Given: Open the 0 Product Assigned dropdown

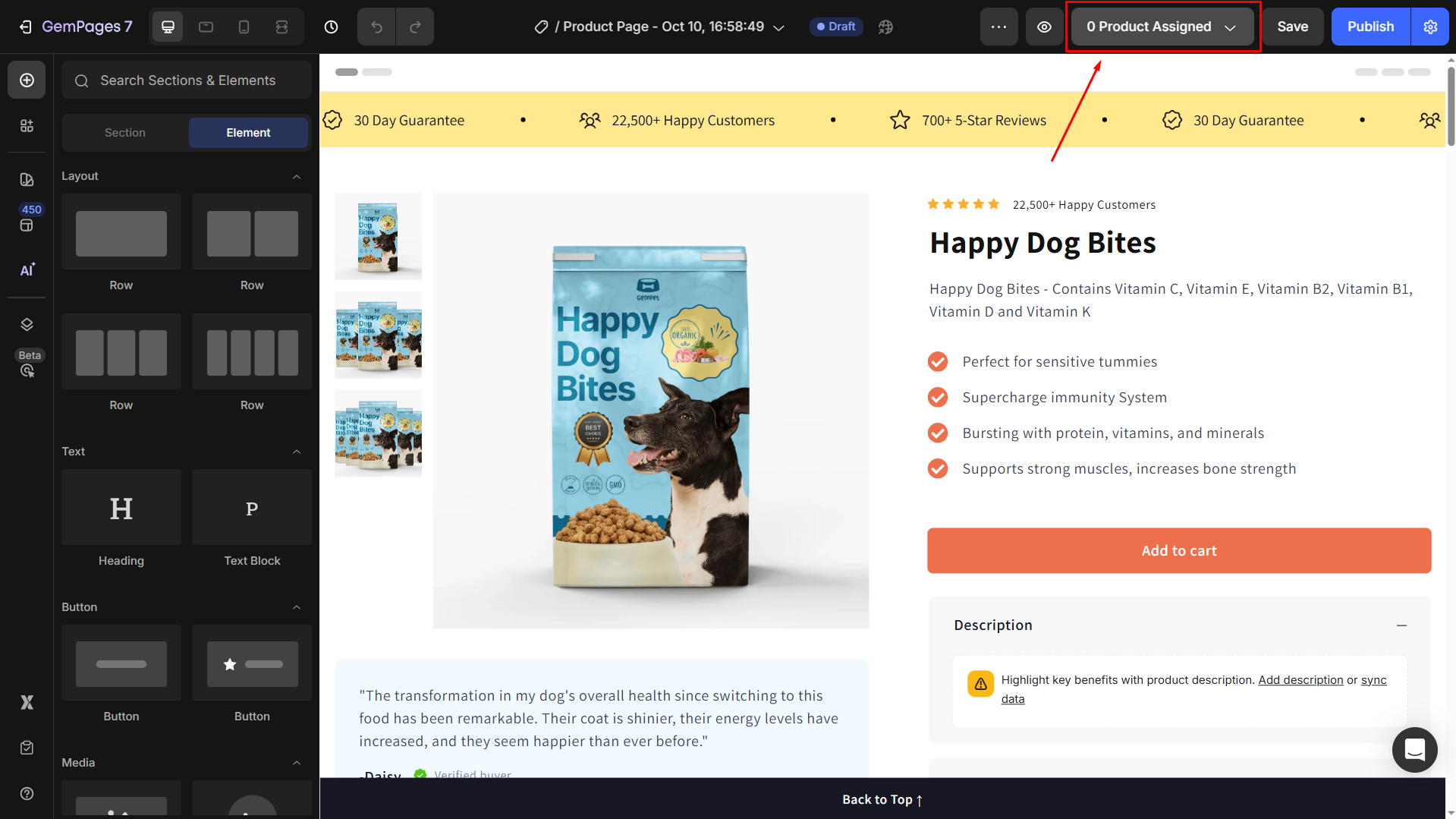Looking at the screenshot, I should 1161,27.
